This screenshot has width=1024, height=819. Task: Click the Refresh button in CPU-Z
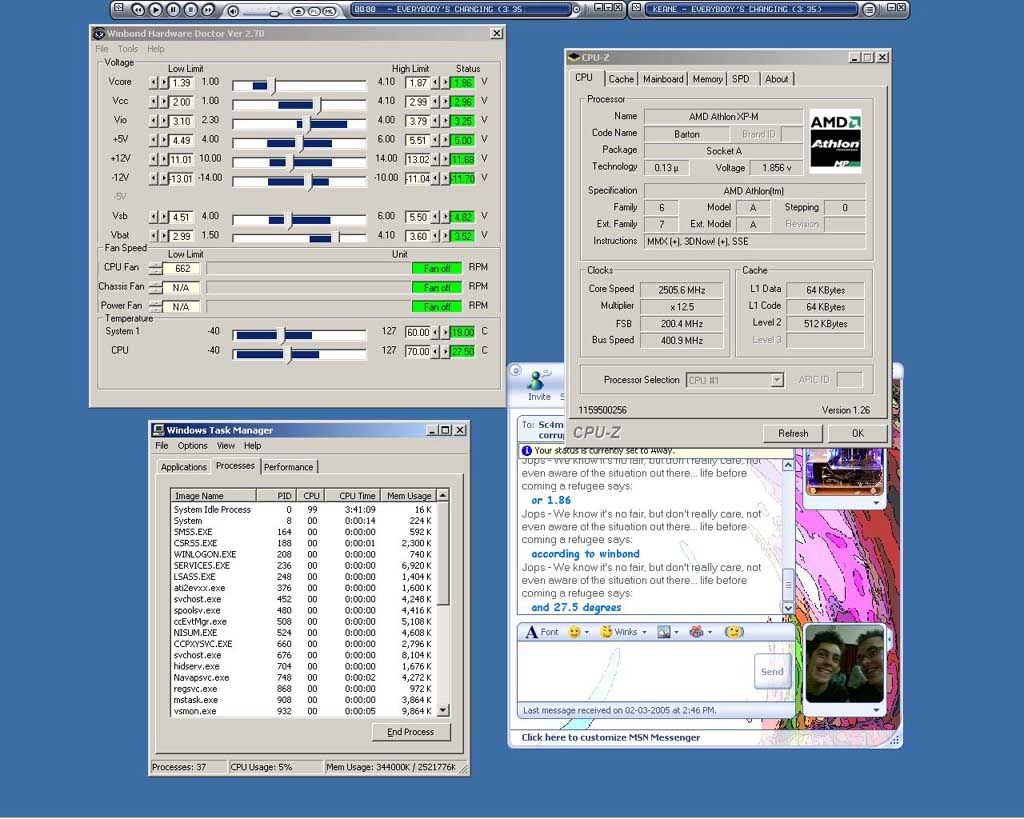pos(793,433)
